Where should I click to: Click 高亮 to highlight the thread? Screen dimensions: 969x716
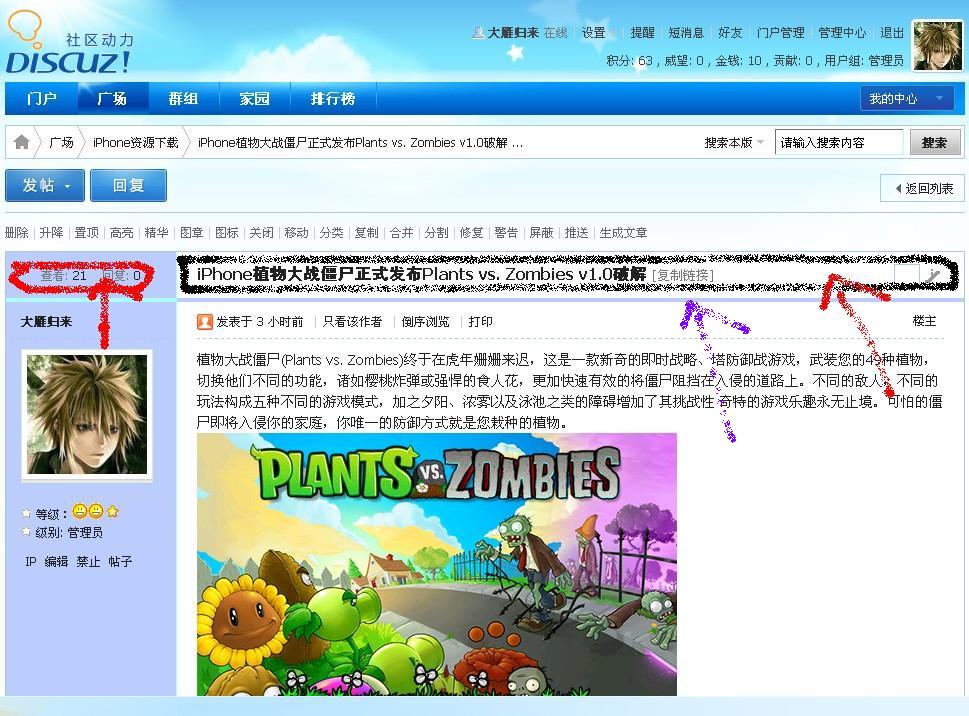122,232
